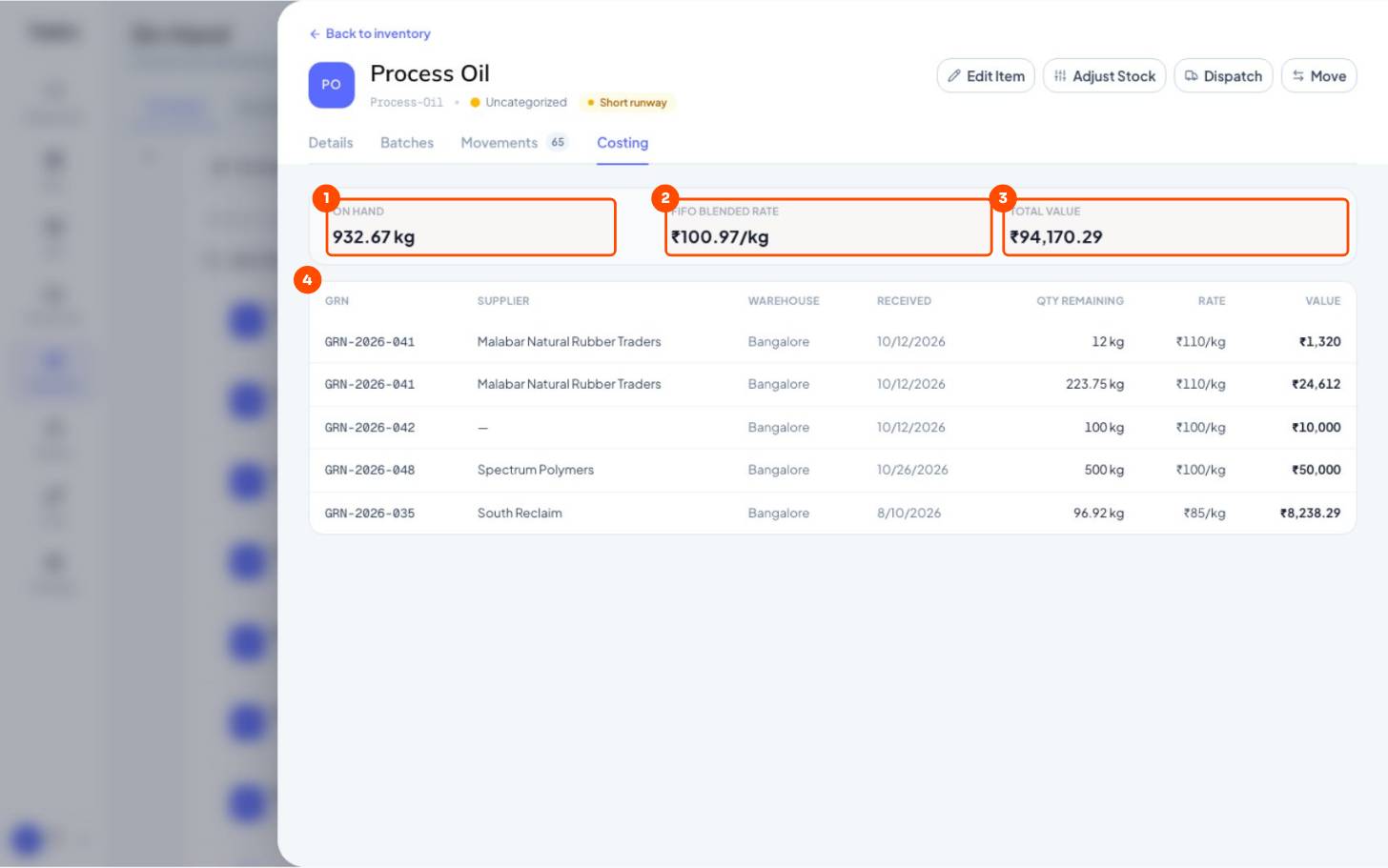Click the 10/26/2026 received date

tap(912, 470)
